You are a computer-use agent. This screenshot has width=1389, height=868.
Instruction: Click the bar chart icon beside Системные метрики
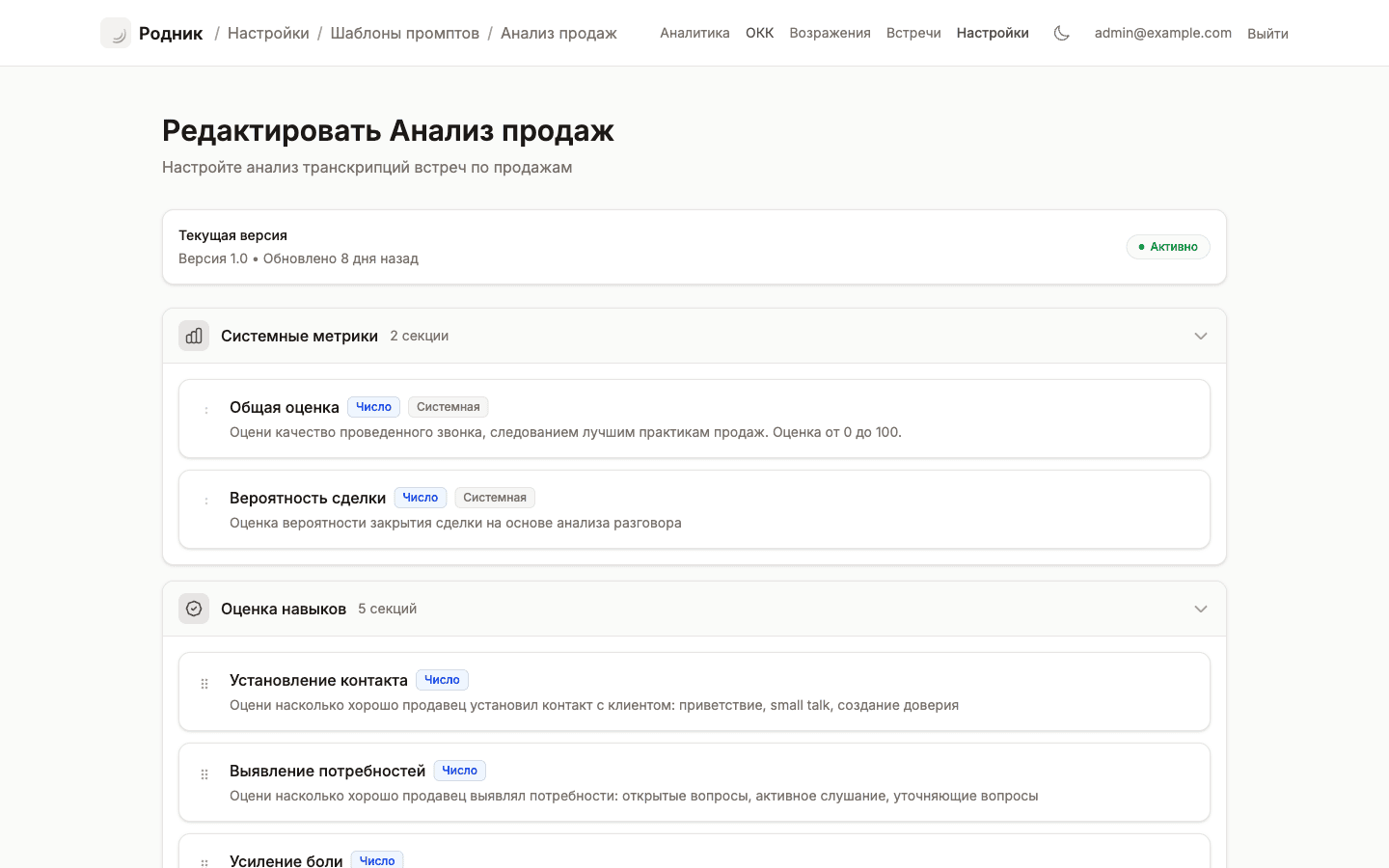[x=193, y=335]
